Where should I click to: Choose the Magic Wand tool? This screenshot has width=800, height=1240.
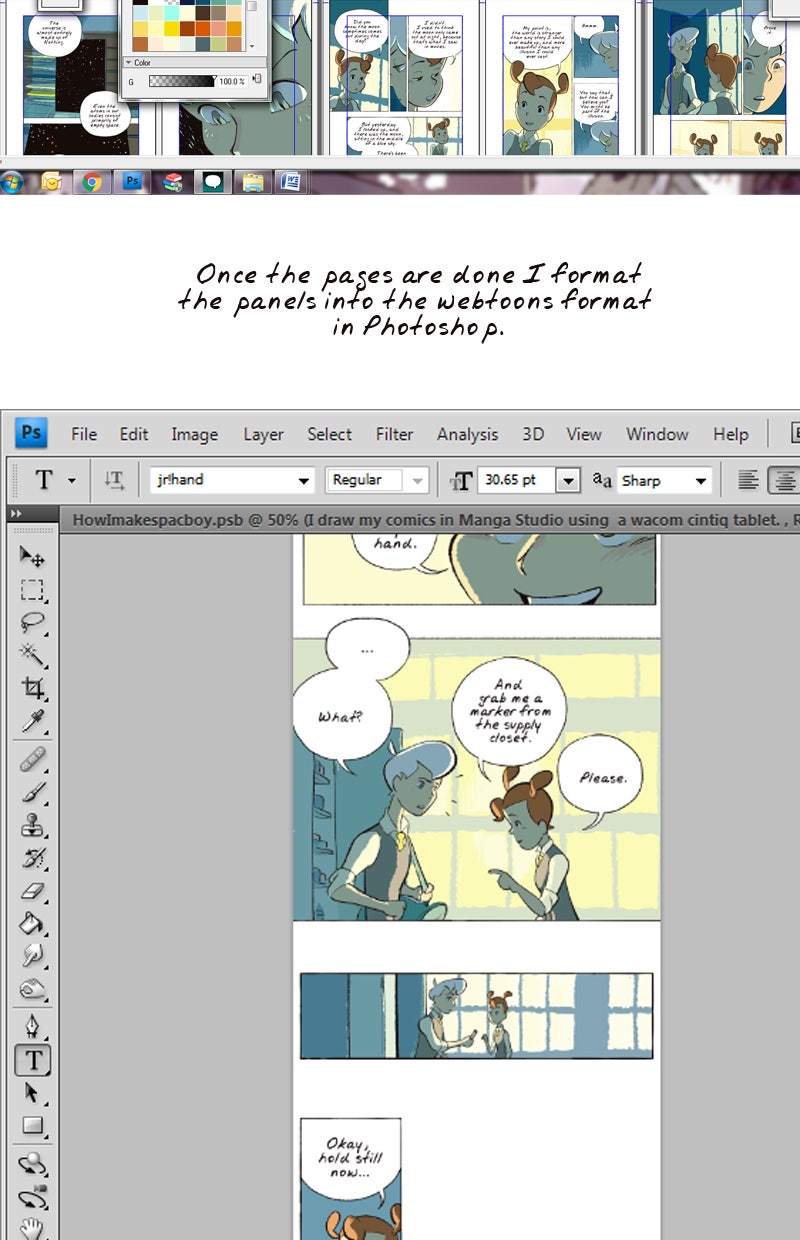(33, 655)
